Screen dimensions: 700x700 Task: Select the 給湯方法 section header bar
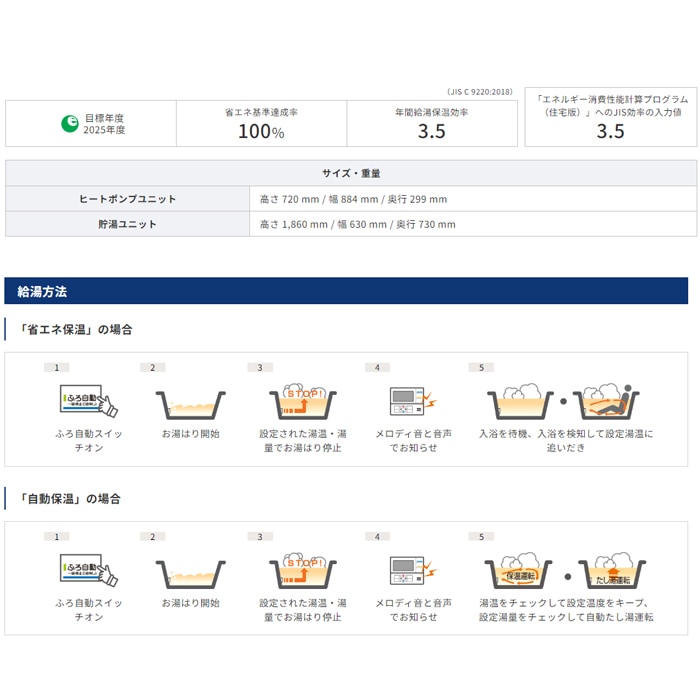coord(346,292)
